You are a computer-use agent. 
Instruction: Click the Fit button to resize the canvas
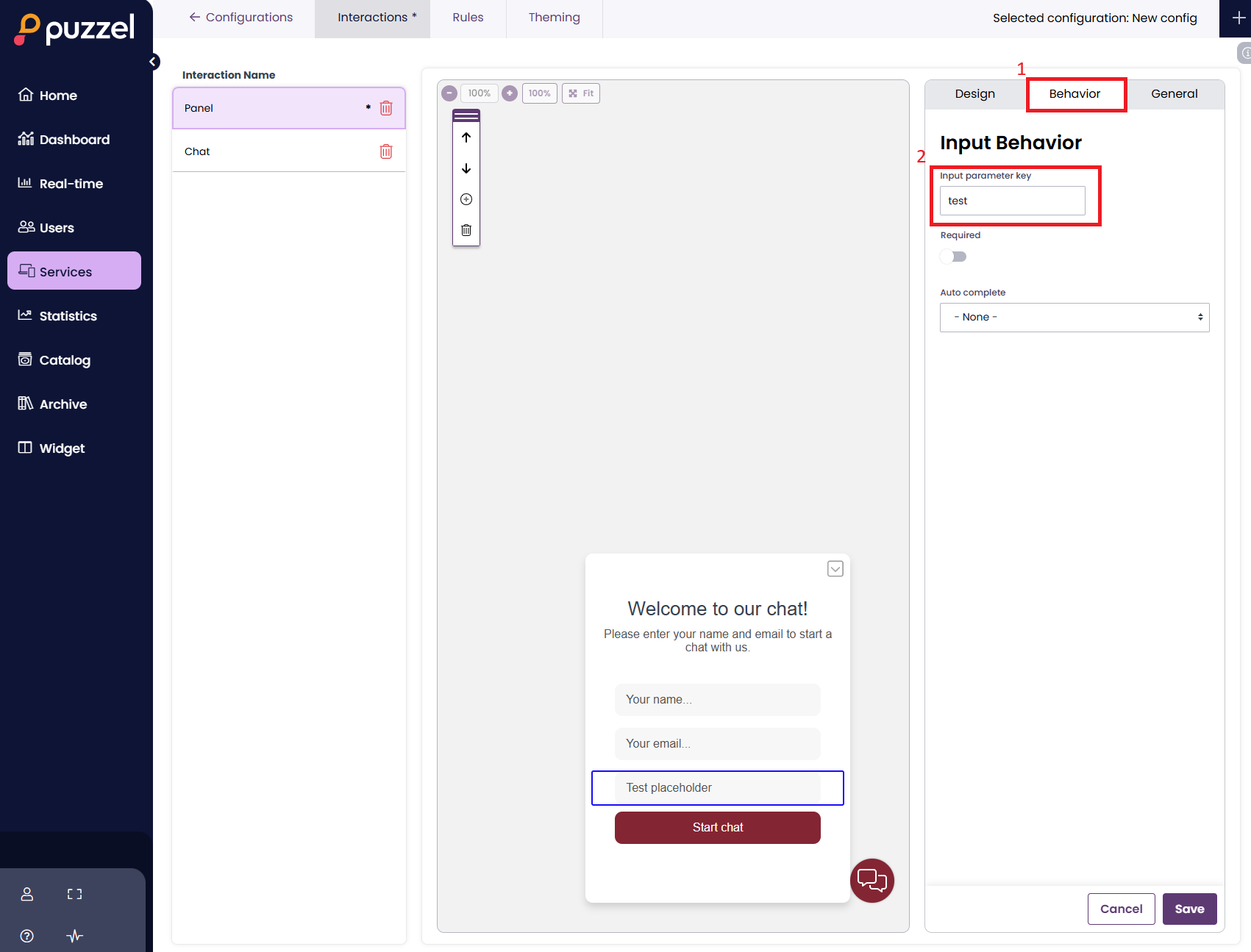pos(580,93)
